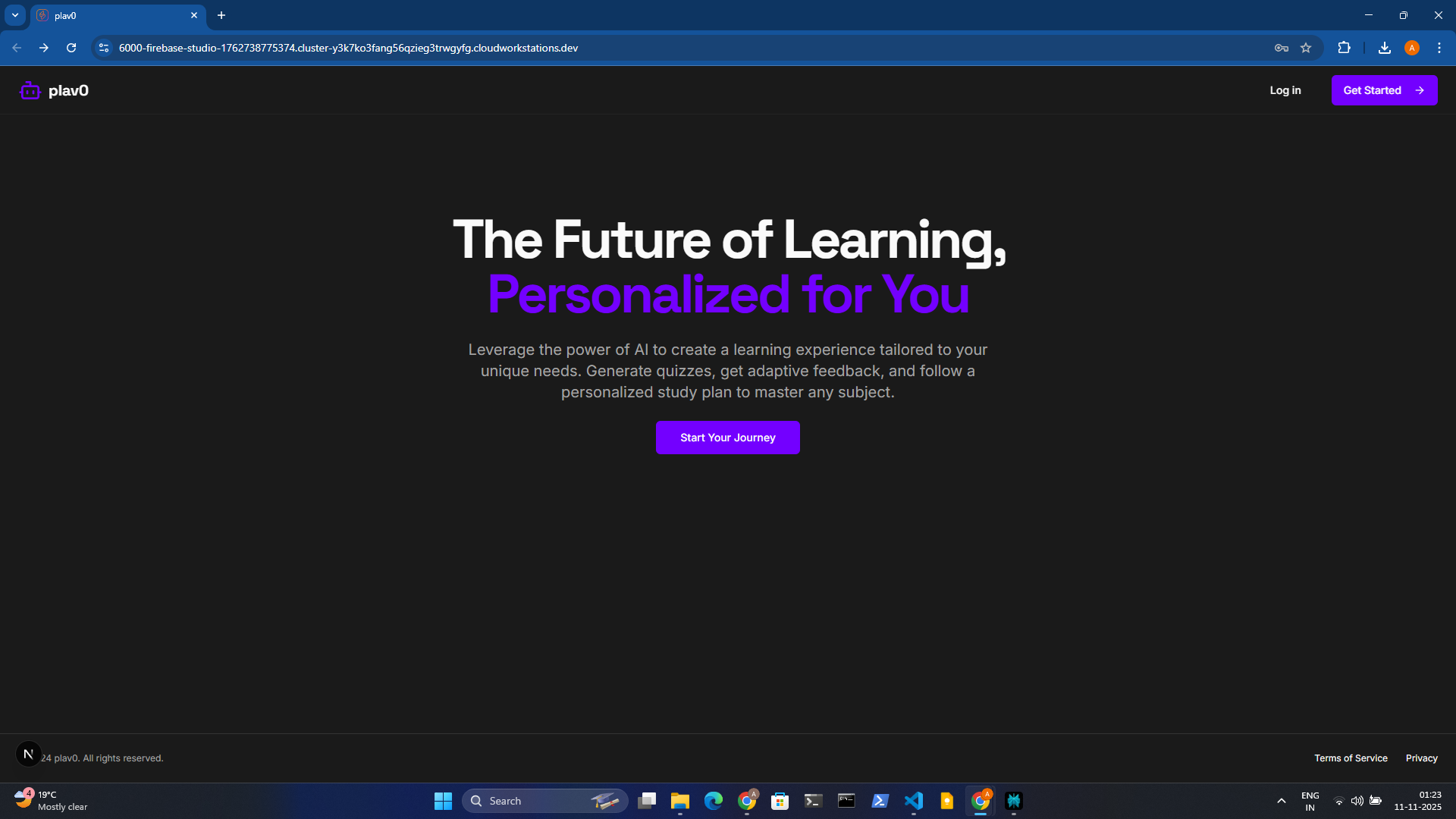The height and width of the screenshot is (819, 1456).
Task: Show hidden system tray icons chevron
Action: coord(1281,801)
